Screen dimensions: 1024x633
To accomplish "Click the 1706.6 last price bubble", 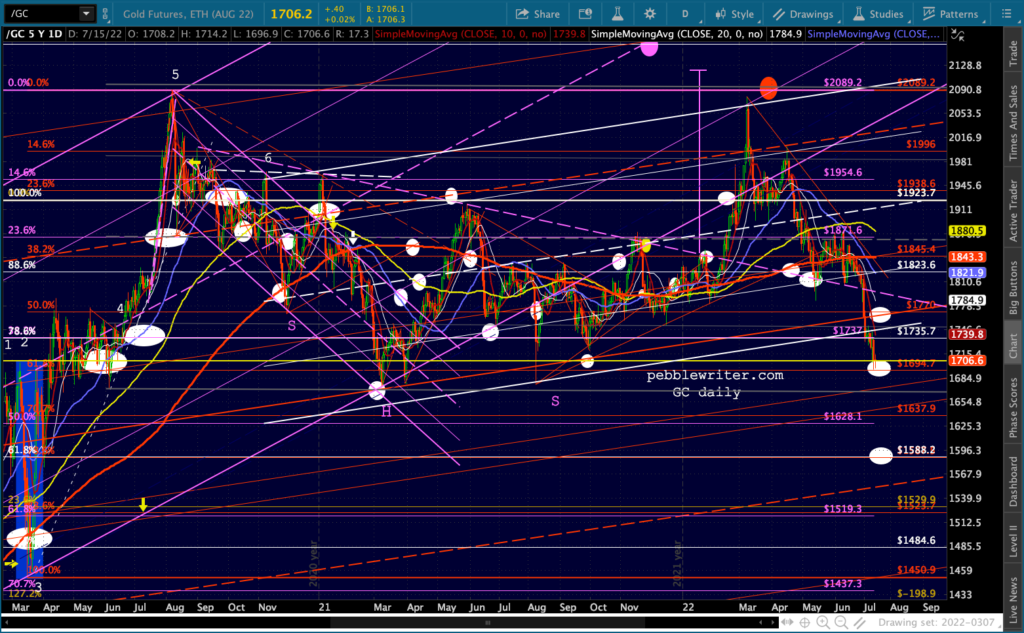I will 967,361.
